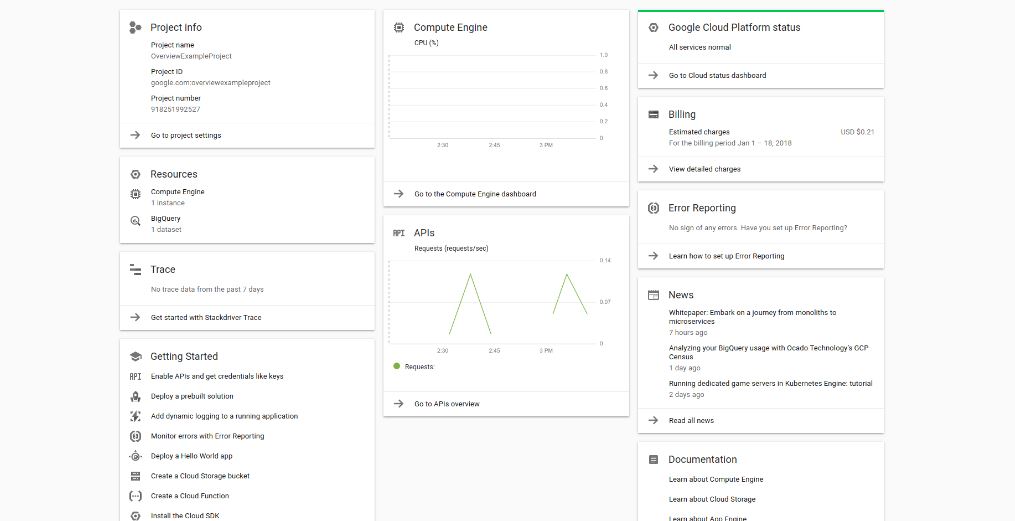The width and height of the screenshot is (1015, 521).
Task: Click the Project number value 918251992527
Action: click(x=175, y=109)
